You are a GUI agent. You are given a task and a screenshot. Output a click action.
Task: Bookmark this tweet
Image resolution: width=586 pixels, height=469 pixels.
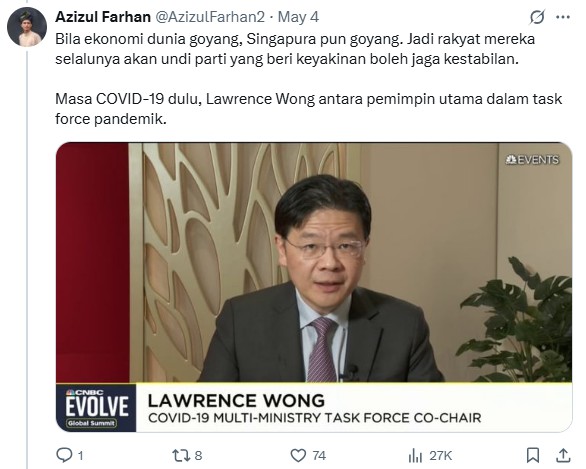[533, 455]
